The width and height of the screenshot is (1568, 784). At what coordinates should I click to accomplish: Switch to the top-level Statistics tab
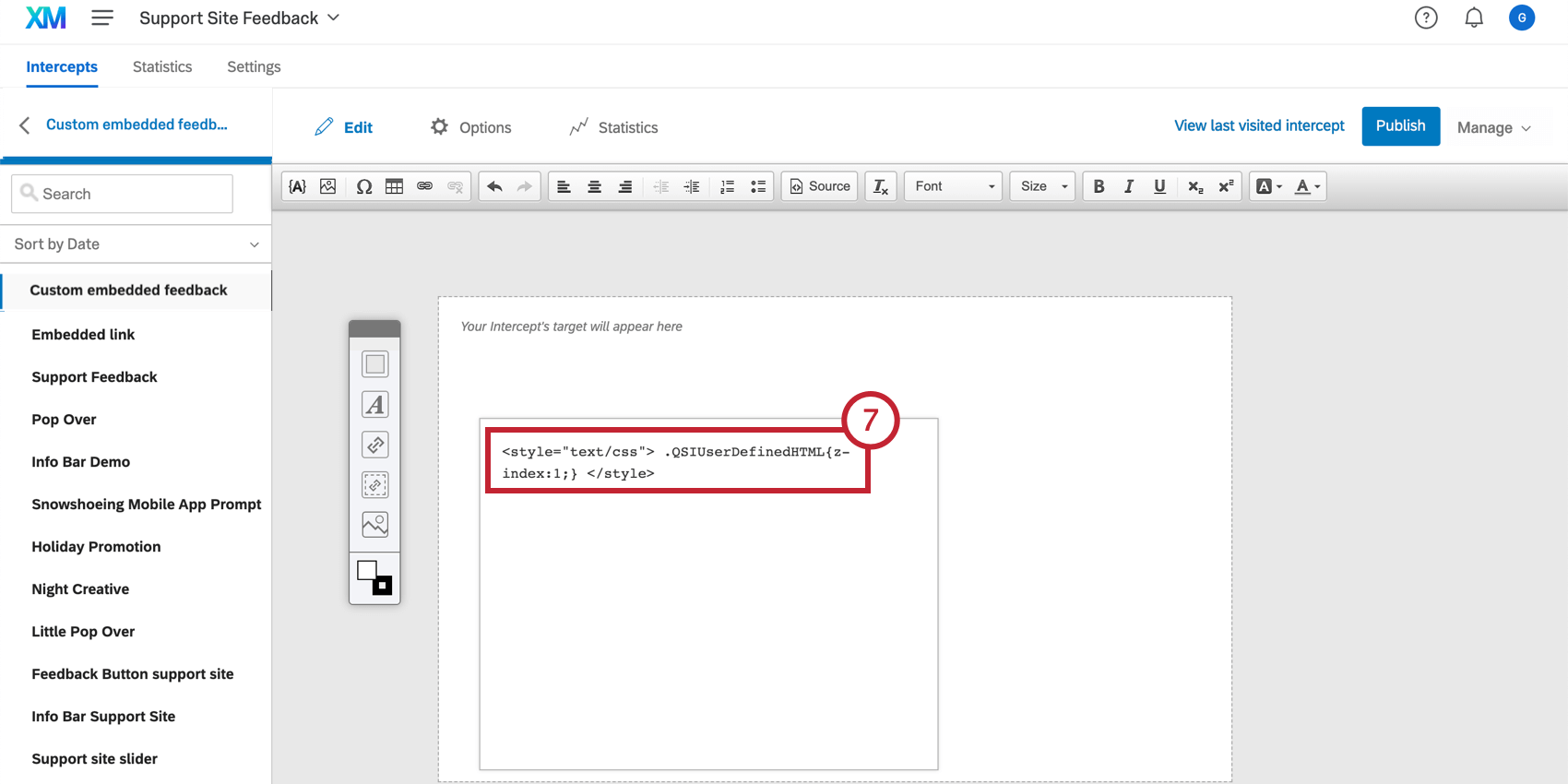pyautogui.click(x=162, y=66)
